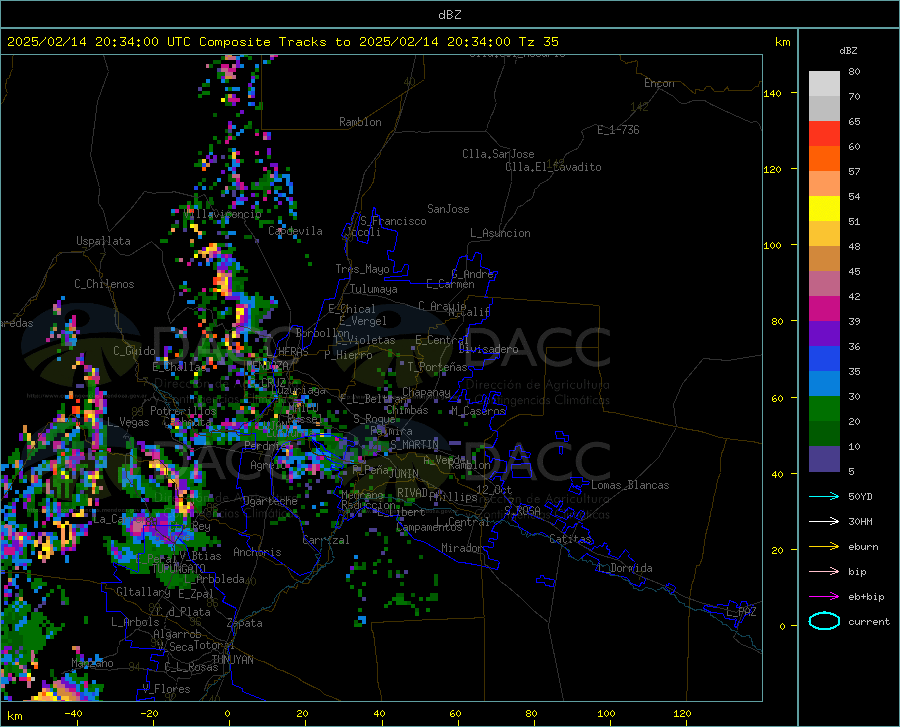Click the TUNUYAN label
Viewport: 900px width, 727px height.
232,660
